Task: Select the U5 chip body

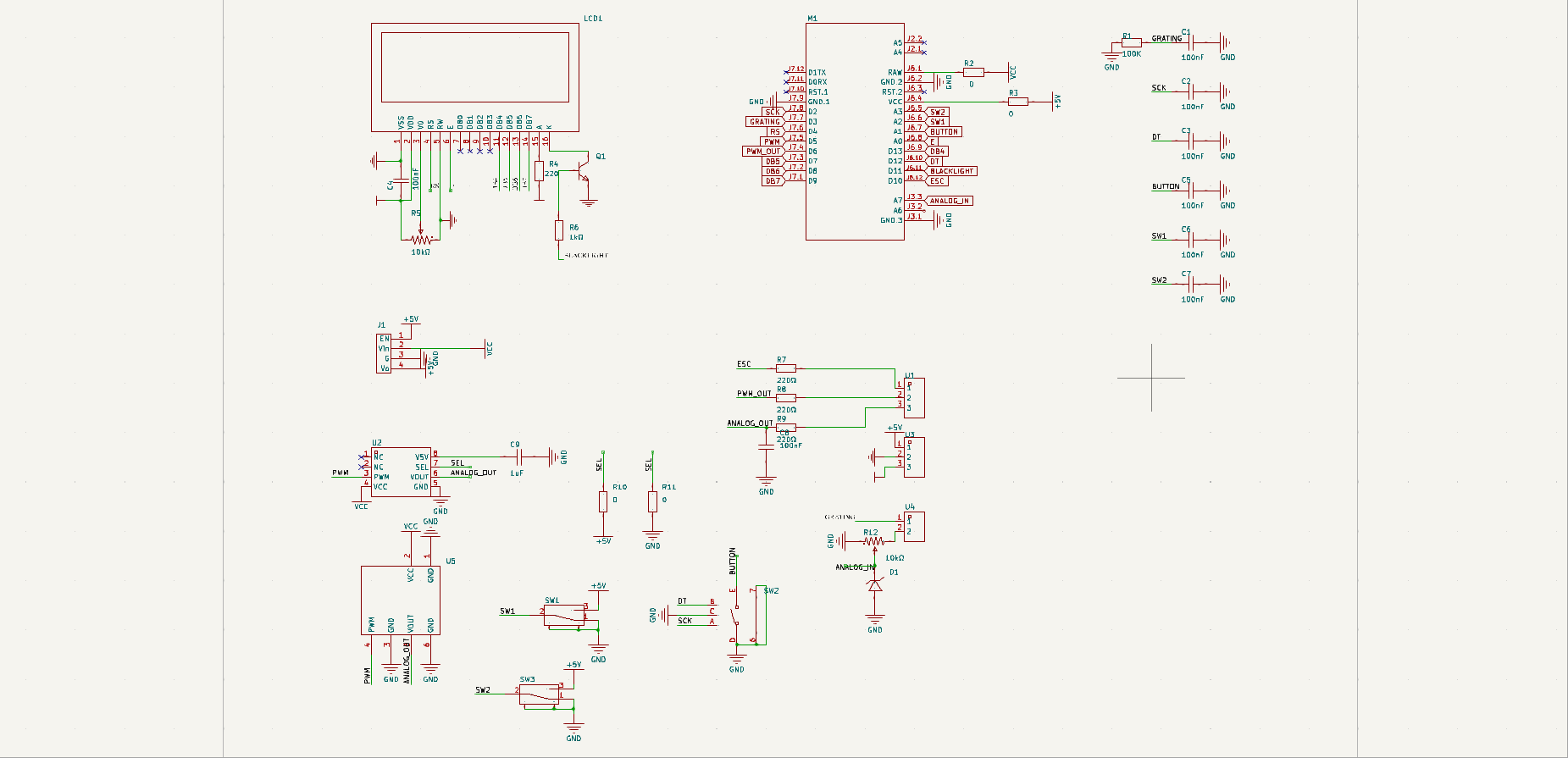Action: [401, 600]
